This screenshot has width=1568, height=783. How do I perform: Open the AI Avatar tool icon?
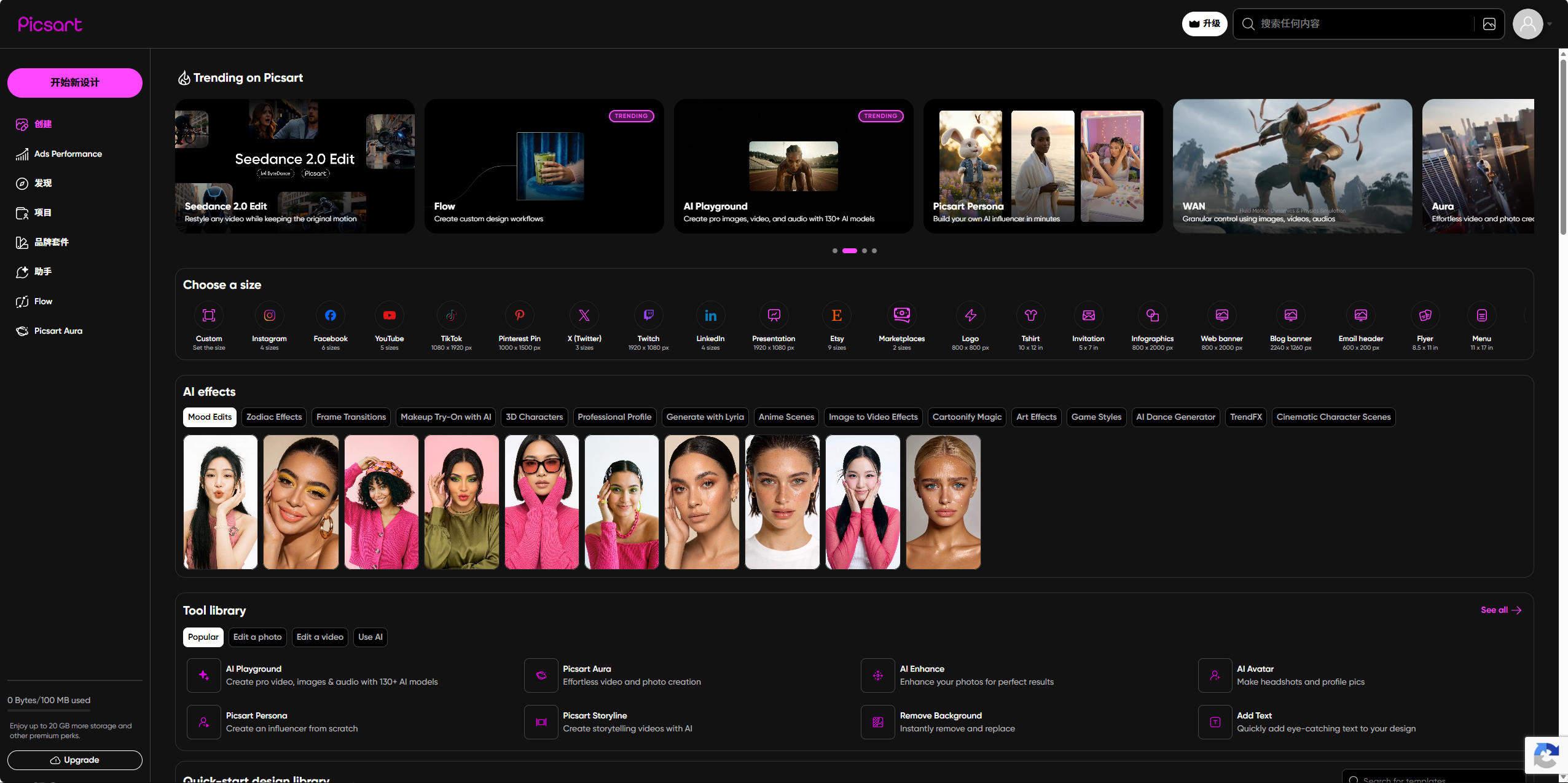(1215, 675)
